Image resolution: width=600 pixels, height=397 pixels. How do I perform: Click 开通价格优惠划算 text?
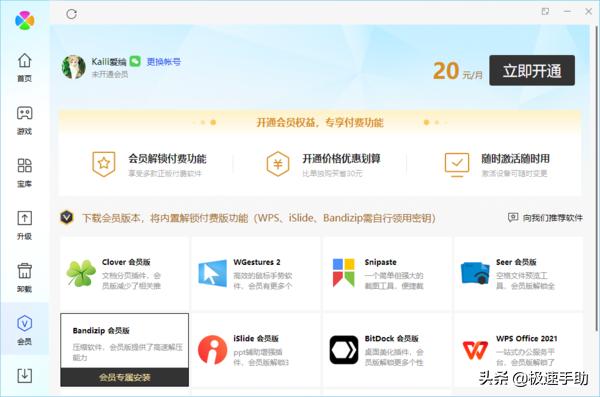click(341, 158)
